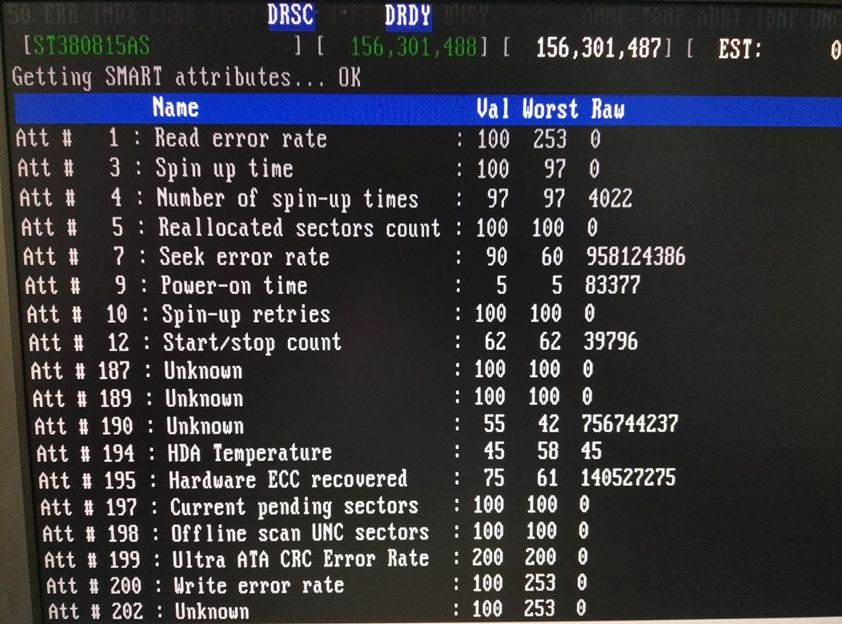Click the Offline scan UNC sectors row
842x624 pixels.
316,532
